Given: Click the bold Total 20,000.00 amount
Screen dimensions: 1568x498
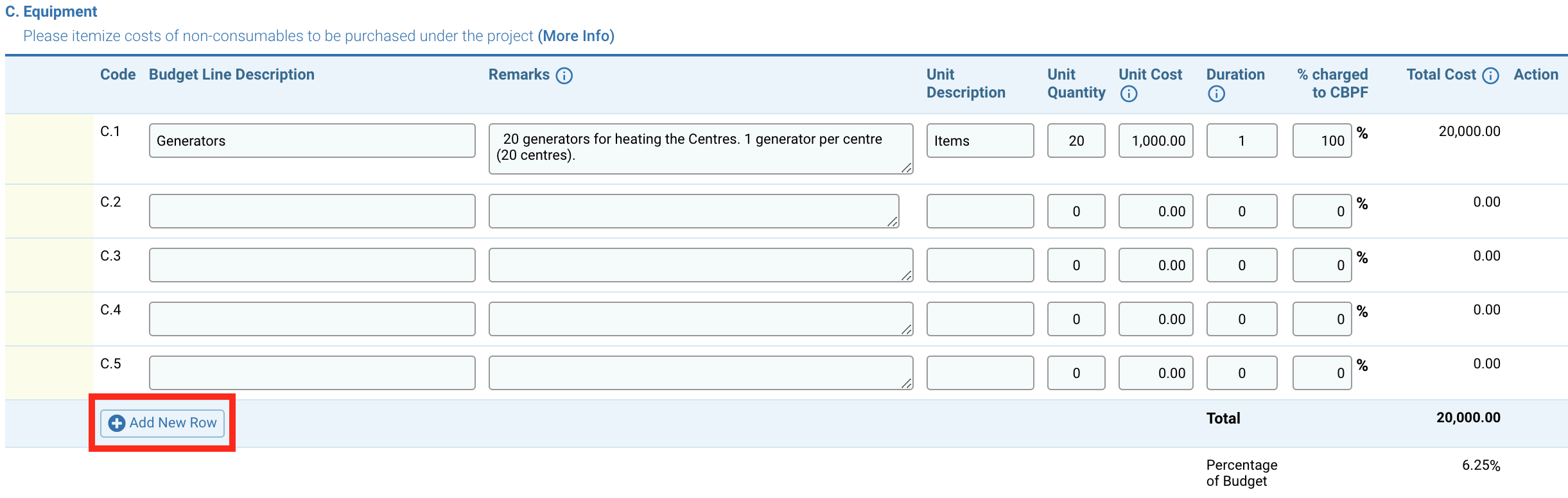Looking at the screenshot, I should tap(1468, 418).
